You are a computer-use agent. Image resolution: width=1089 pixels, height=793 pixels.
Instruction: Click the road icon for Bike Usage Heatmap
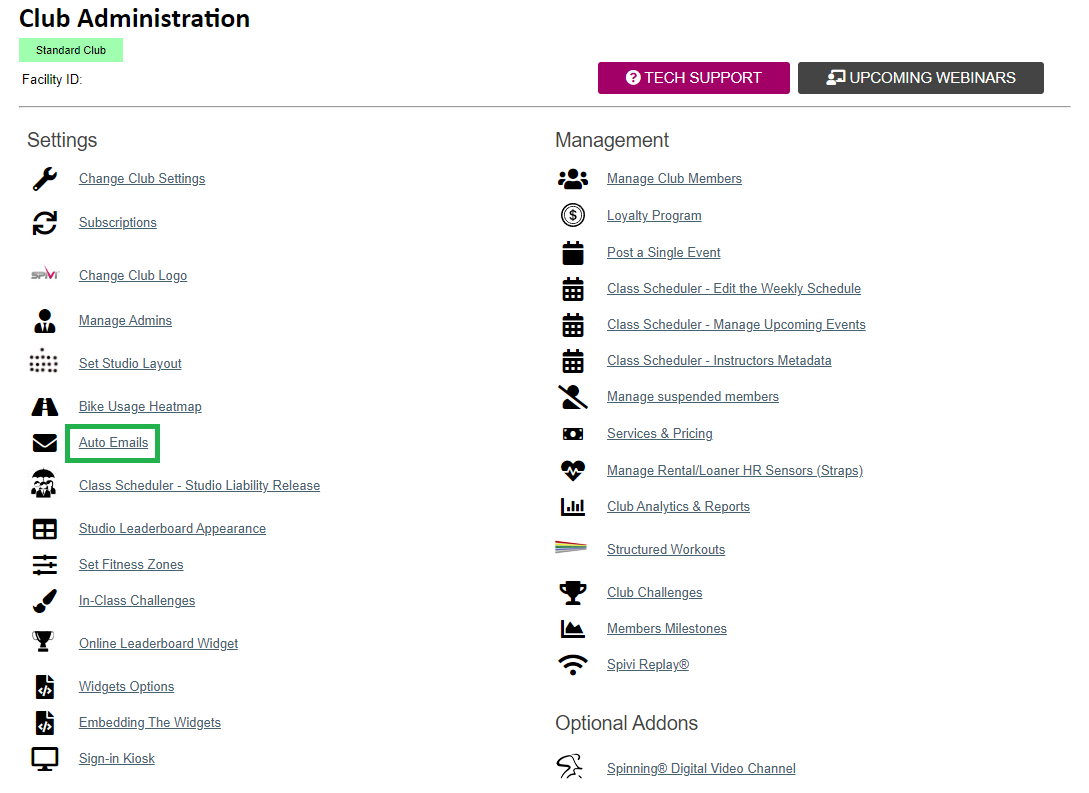[x=45, y=407]
